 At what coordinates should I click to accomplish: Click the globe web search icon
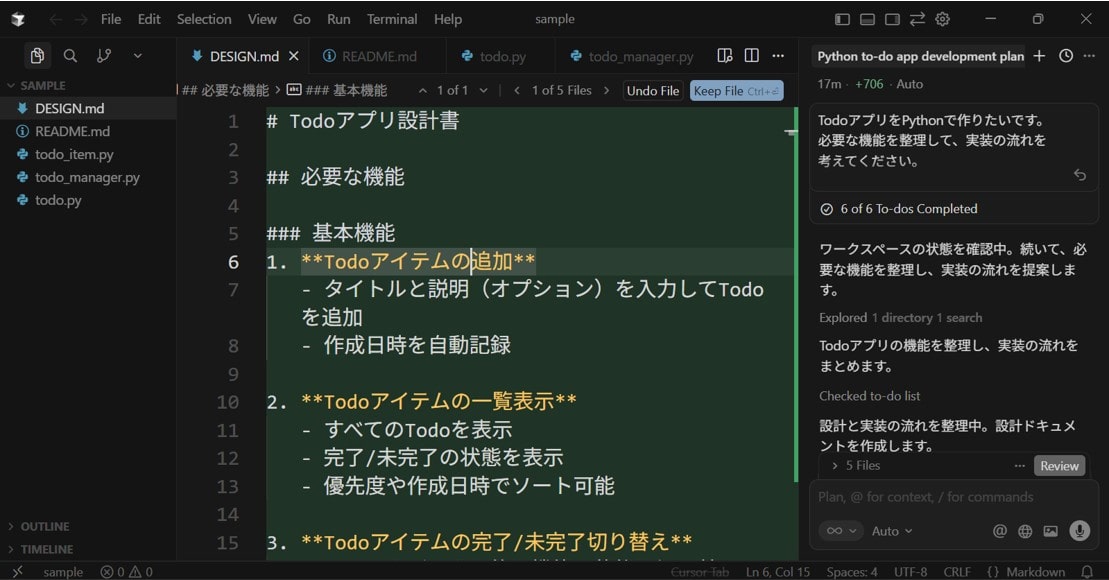(1025, 531)
